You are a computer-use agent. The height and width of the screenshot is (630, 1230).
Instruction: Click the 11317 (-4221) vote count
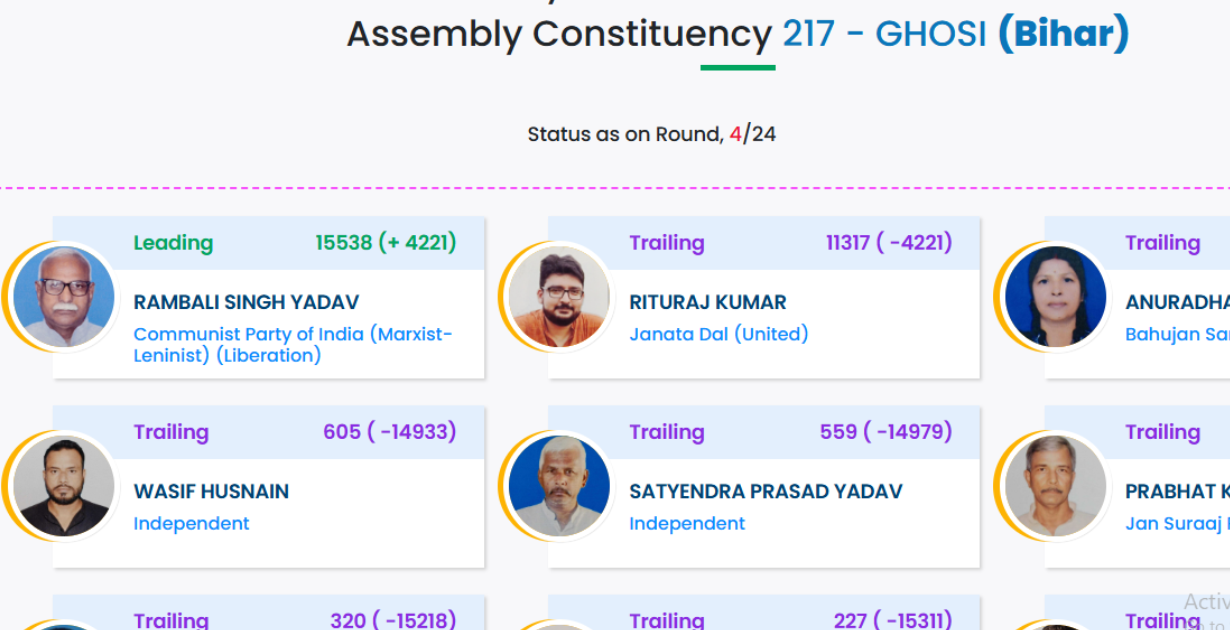coord(888,243)
